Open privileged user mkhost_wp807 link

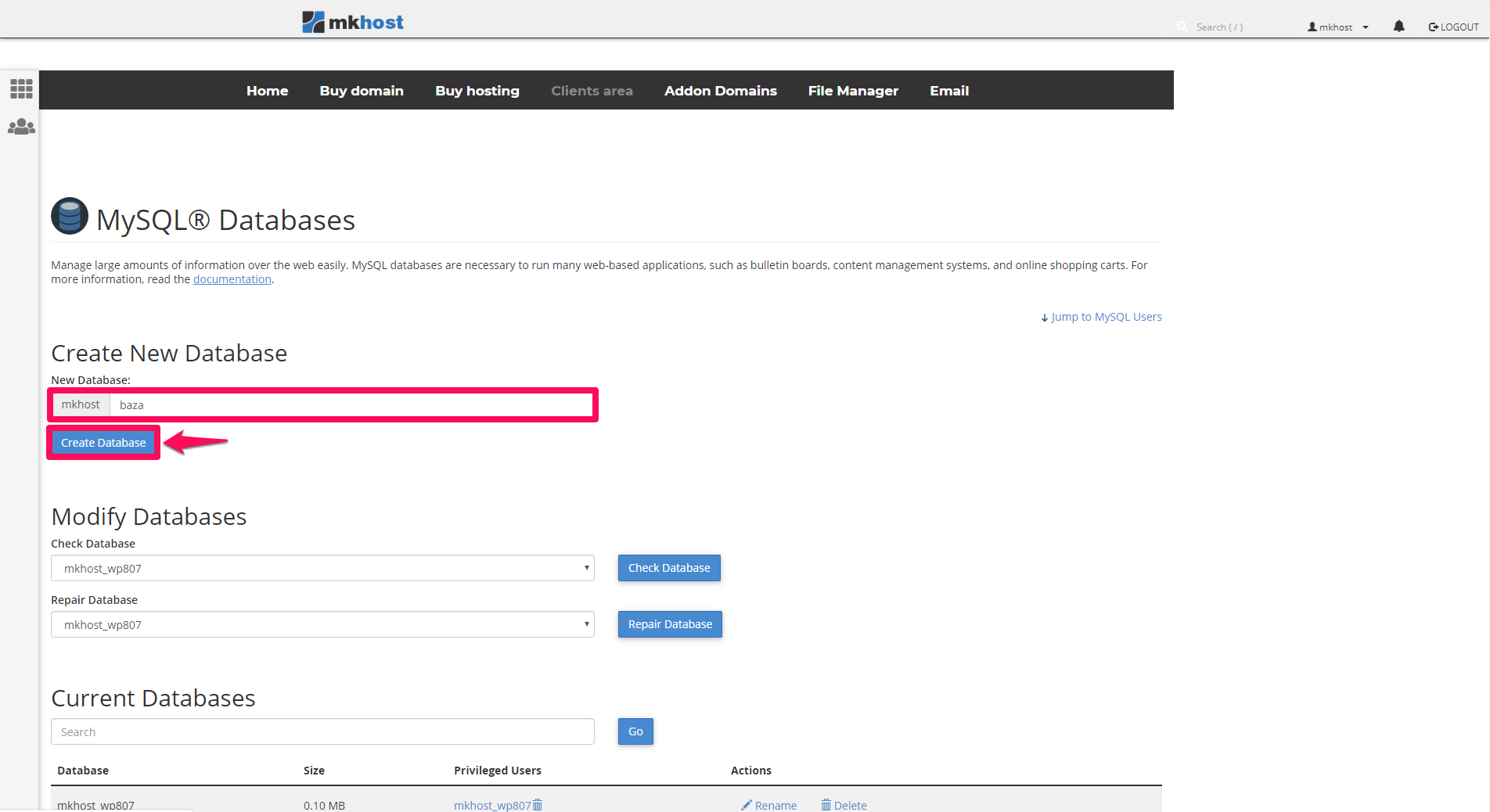(492, 805)
